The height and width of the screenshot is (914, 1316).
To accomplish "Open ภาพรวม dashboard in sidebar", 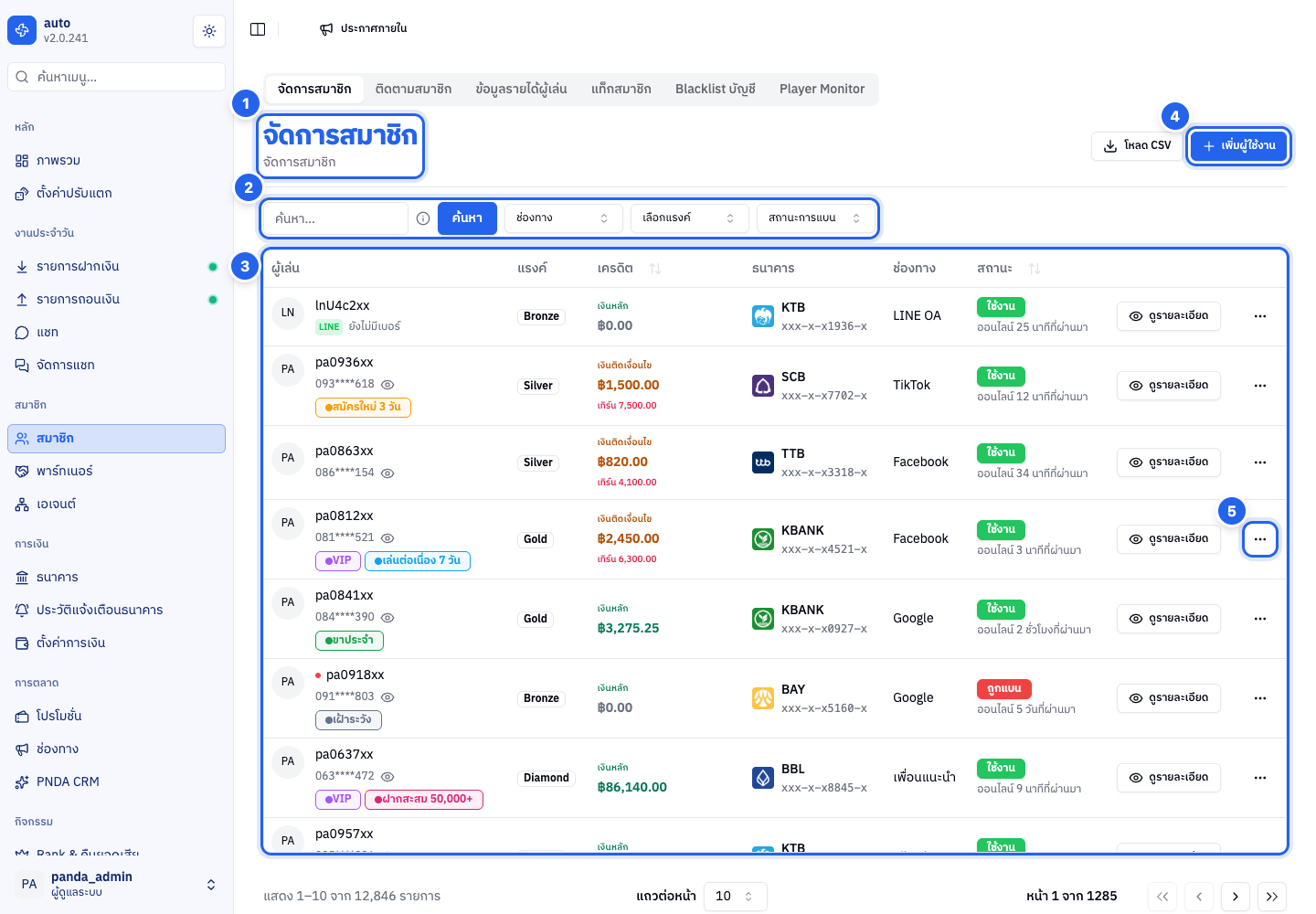I will tap(116, 161).
